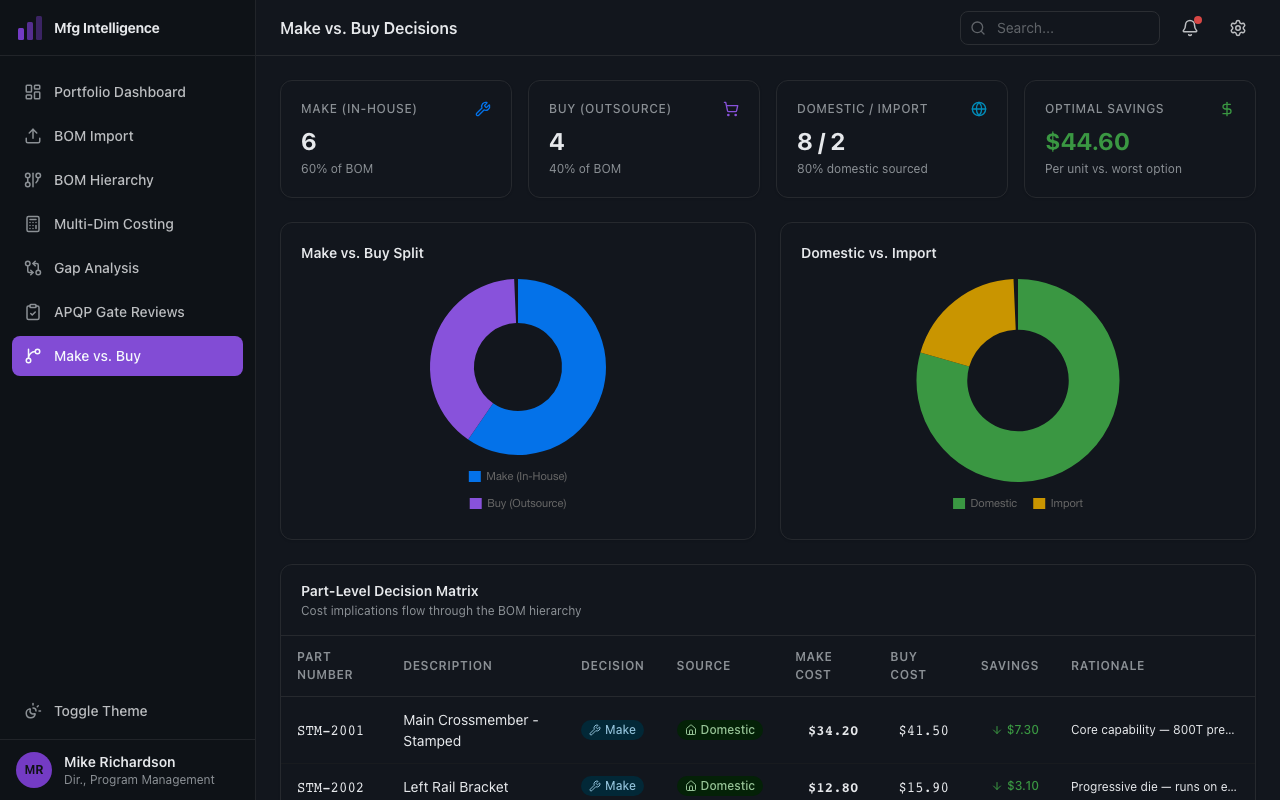Click the shopping cart icon on Buy card
1280x800 pixels.
[x=730, y=109]
